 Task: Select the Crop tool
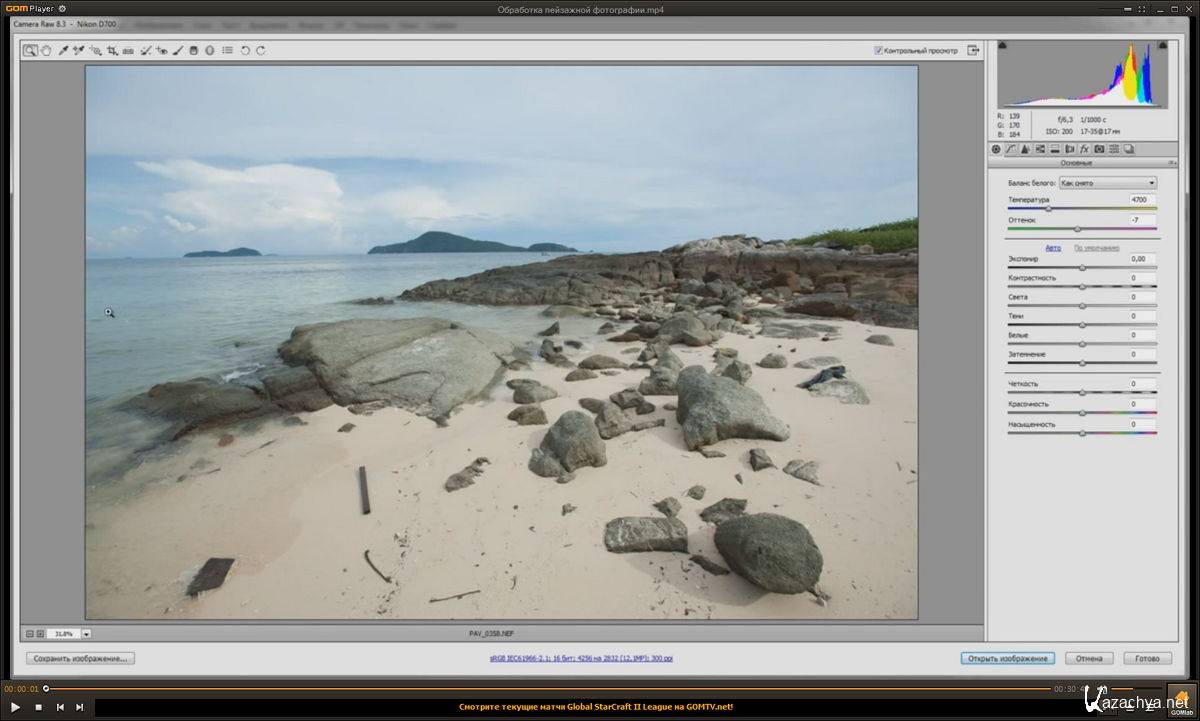(112, 50)
